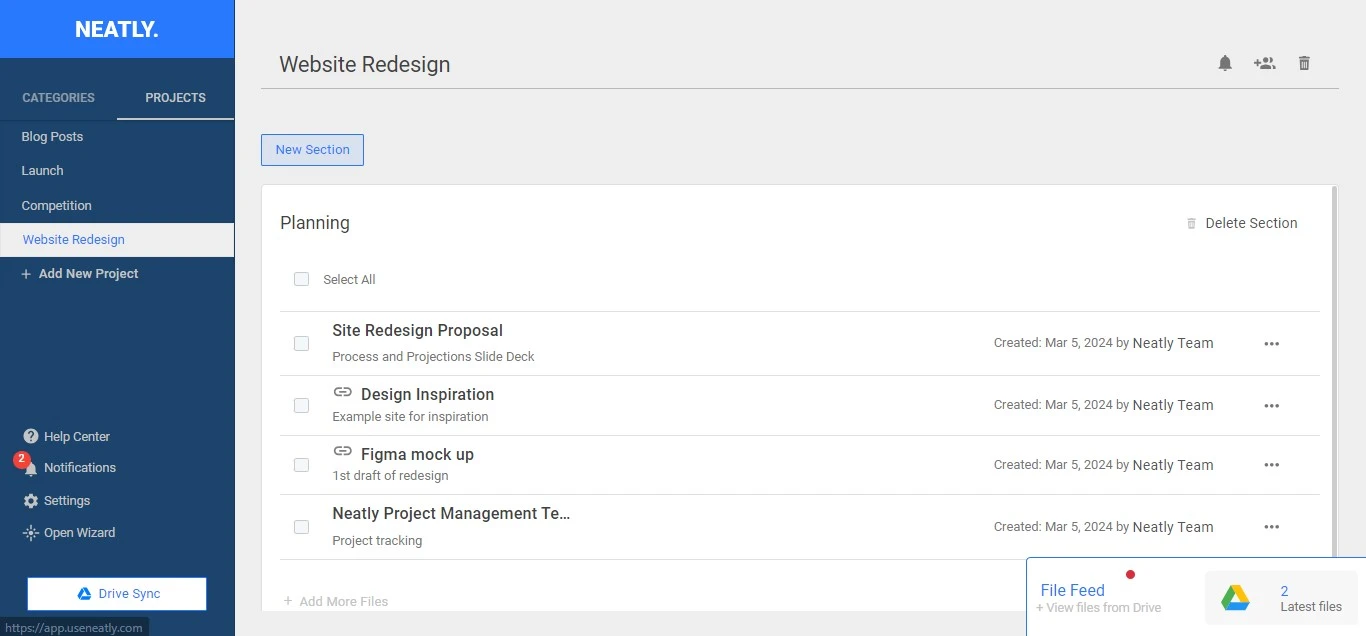Click the Website Redesign project title
1366x636 pixels.
tap(365, 64)
